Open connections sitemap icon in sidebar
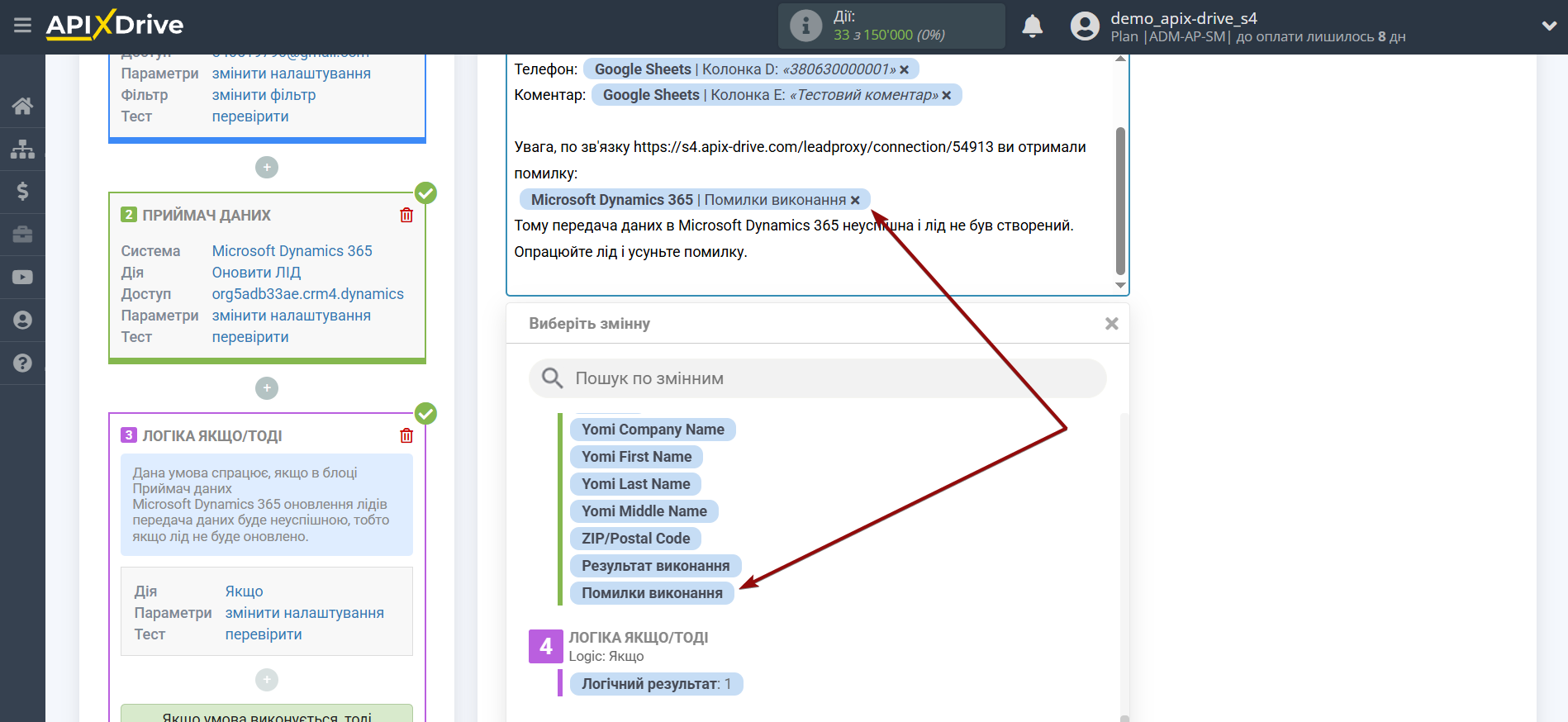Image resolution: width=1568 pixels, height=722 pixels. tap(22, 149)
